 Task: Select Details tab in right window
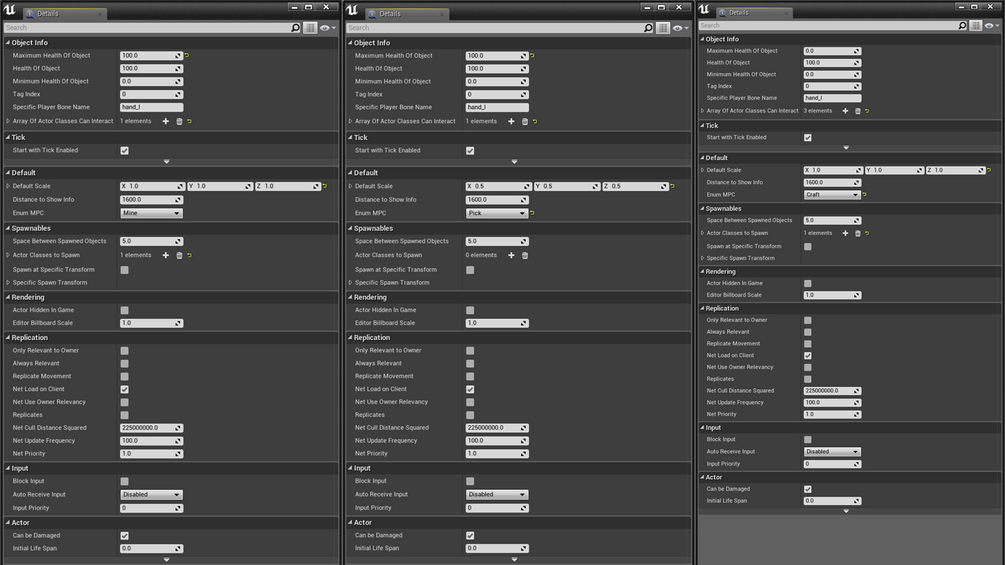[x=754, y=13]
